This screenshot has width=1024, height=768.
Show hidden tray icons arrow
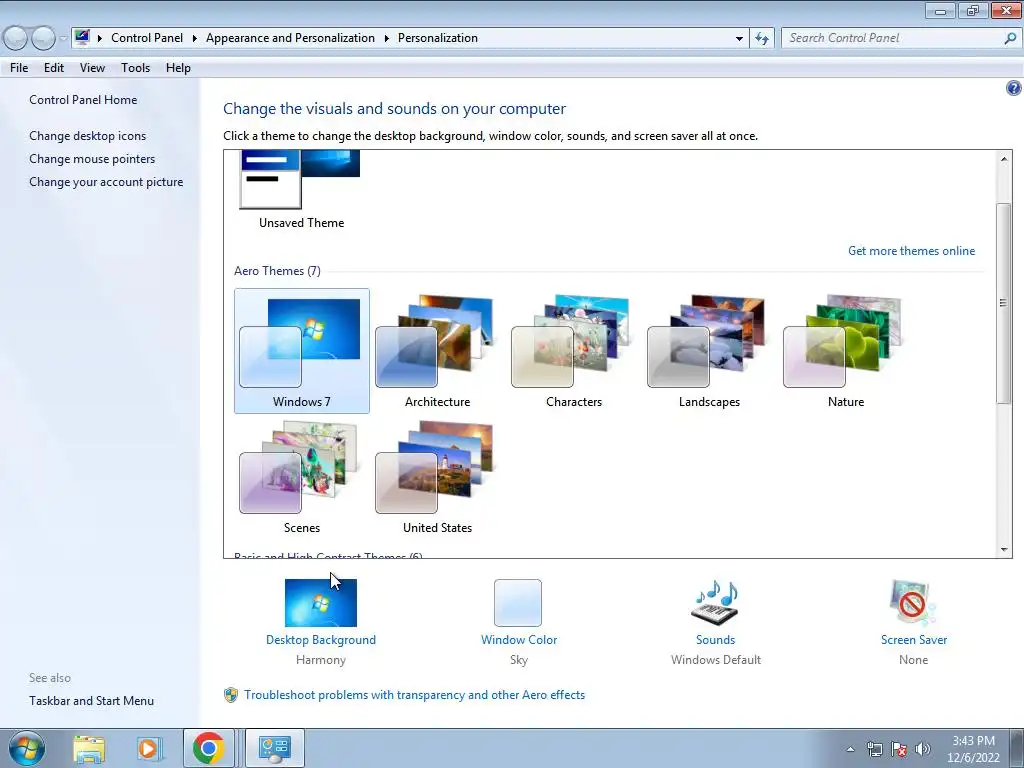(850, 749)
